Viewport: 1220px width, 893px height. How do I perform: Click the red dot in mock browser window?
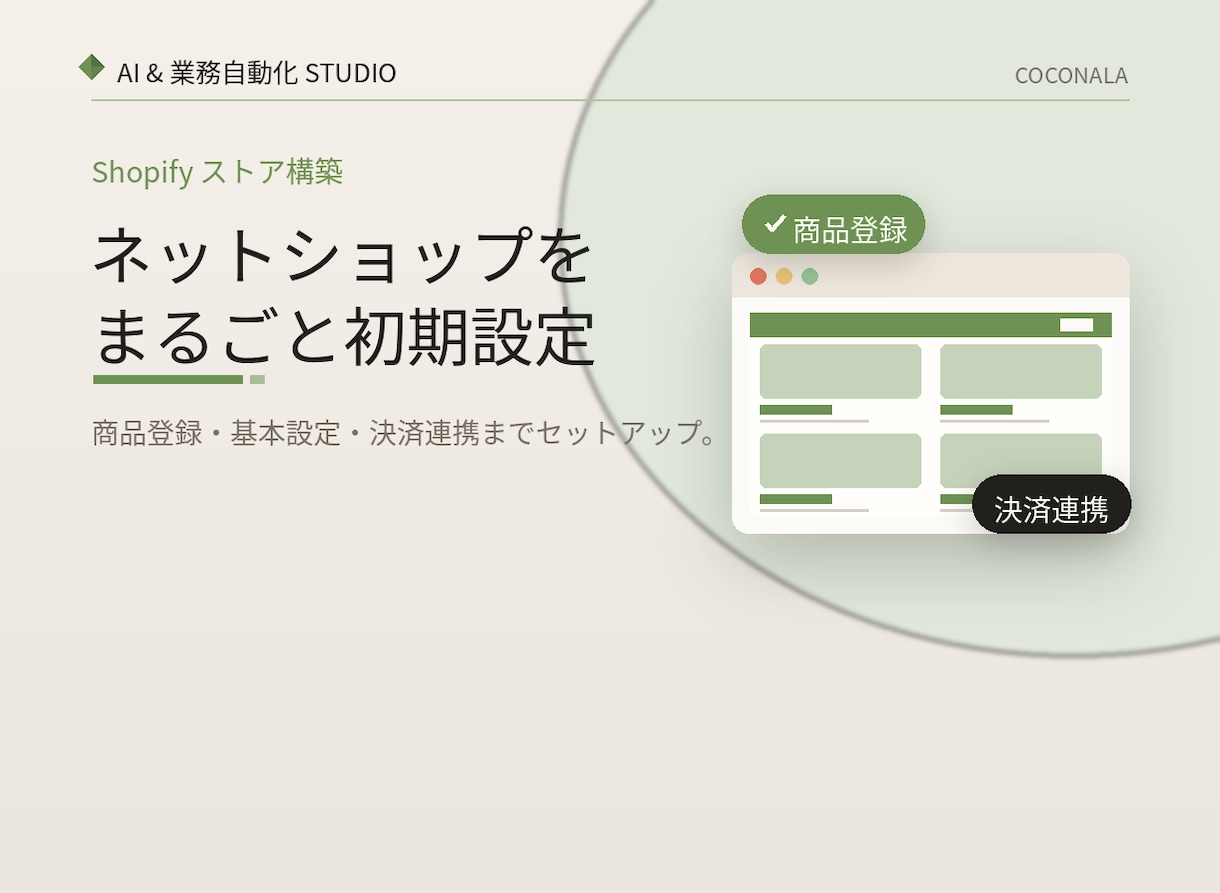758,276
